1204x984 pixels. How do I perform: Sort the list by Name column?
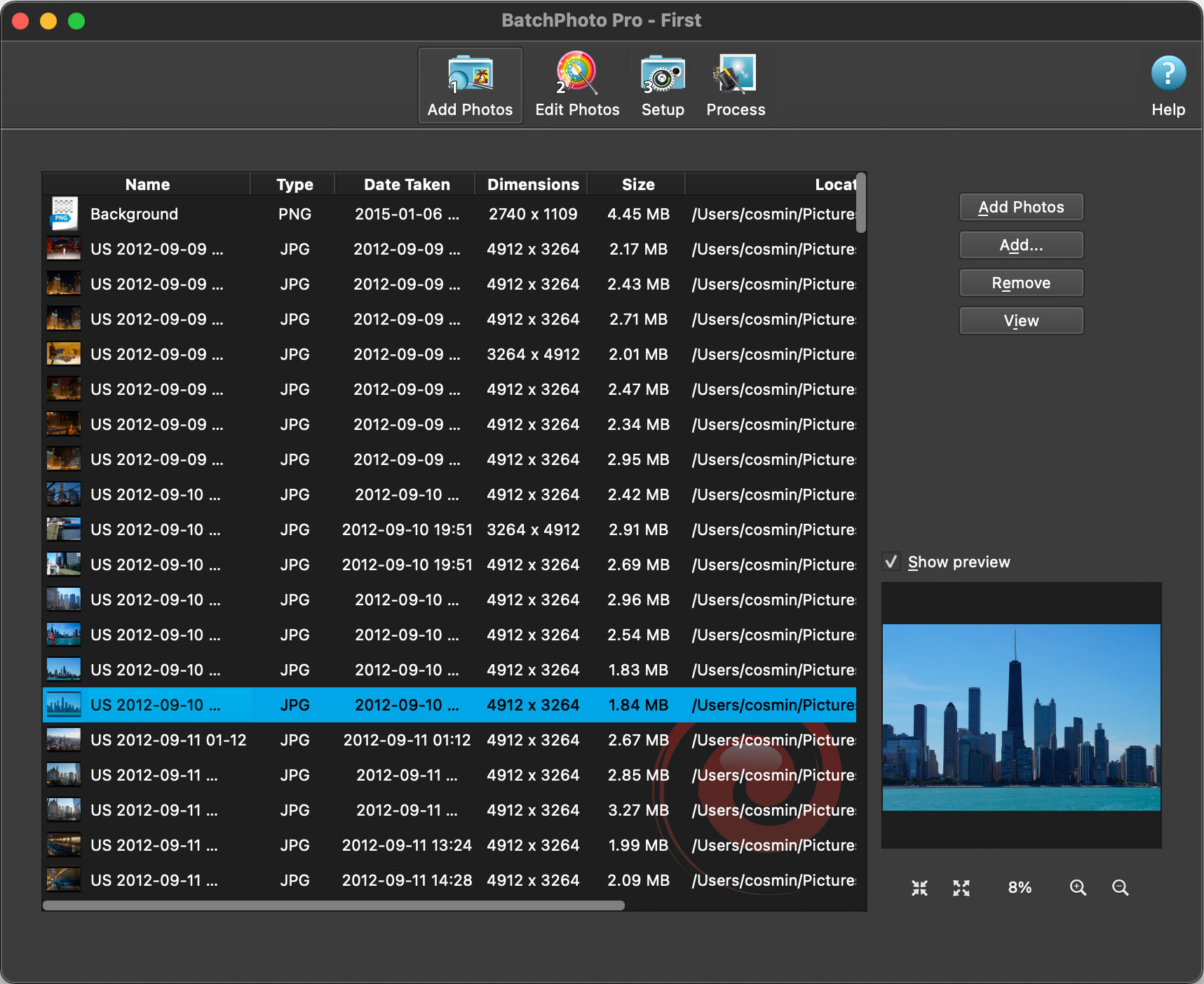coord(147,184)
